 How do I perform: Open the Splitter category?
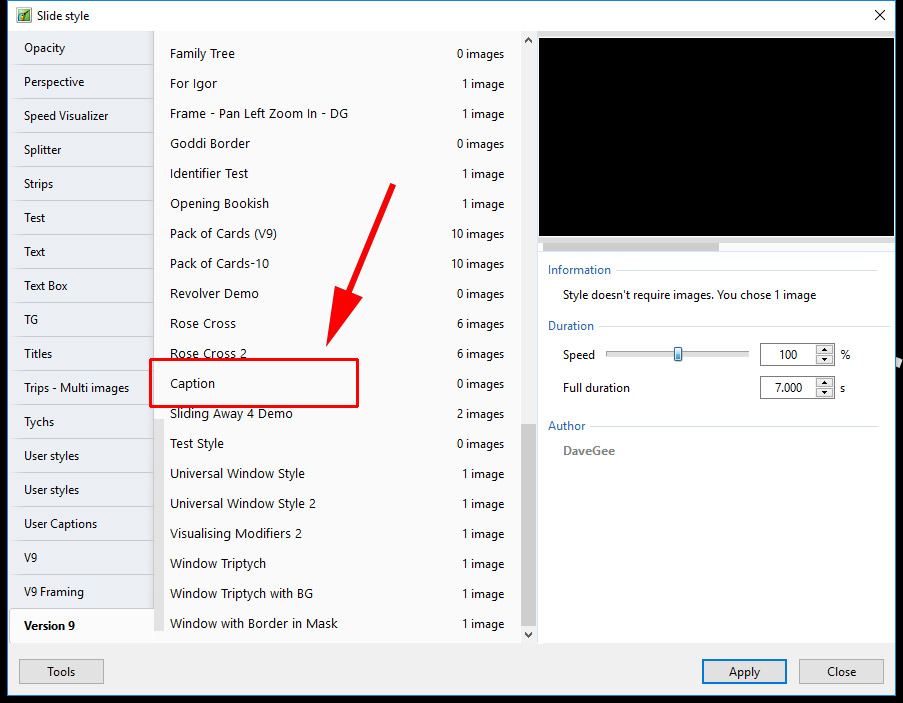coord(81,150)
